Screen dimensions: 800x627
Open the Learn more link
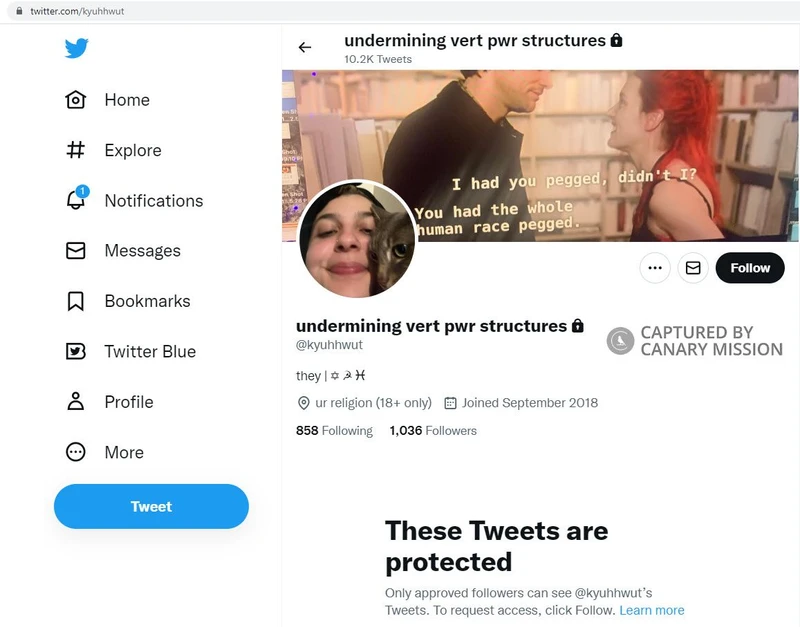pyautogui.click(x=651, y=610)
